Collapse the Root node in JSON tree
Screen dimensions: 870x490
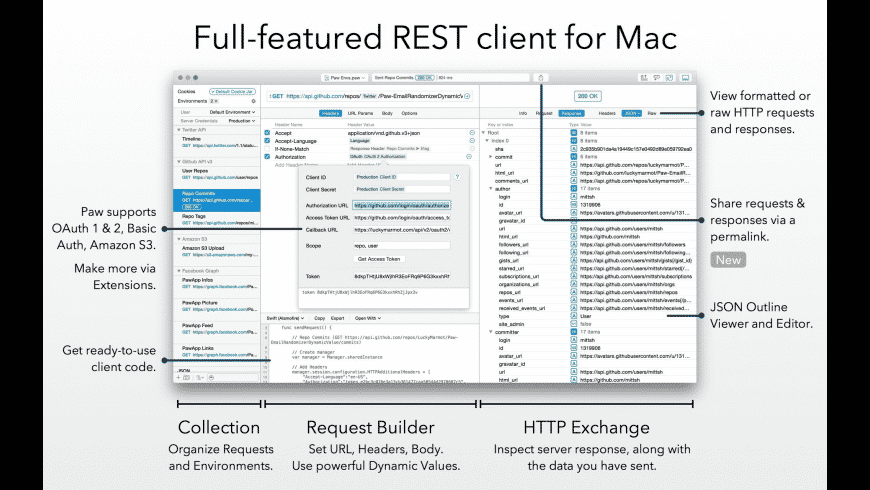[484, 133]
